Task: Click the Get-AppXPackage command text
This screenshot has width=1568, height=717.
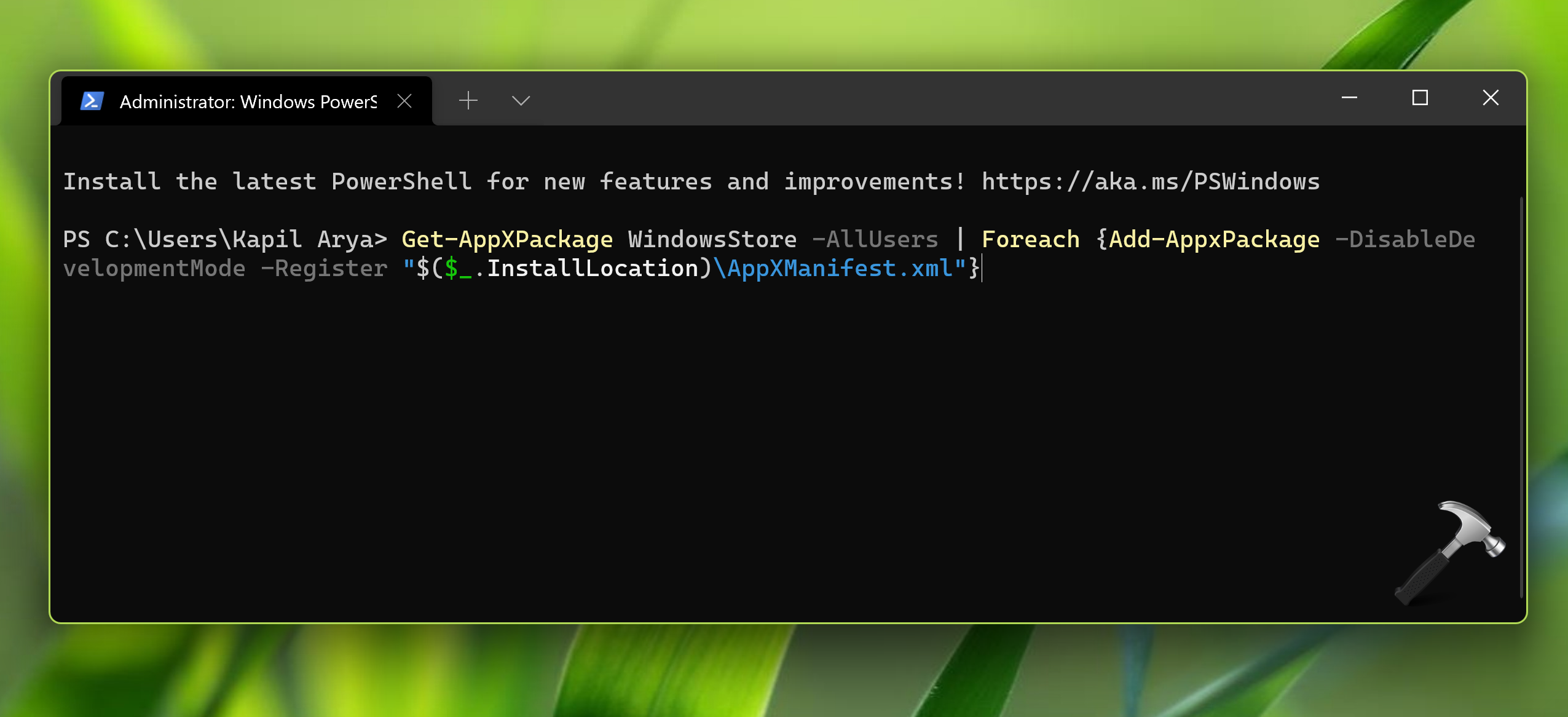Action: tap(507, 239)
